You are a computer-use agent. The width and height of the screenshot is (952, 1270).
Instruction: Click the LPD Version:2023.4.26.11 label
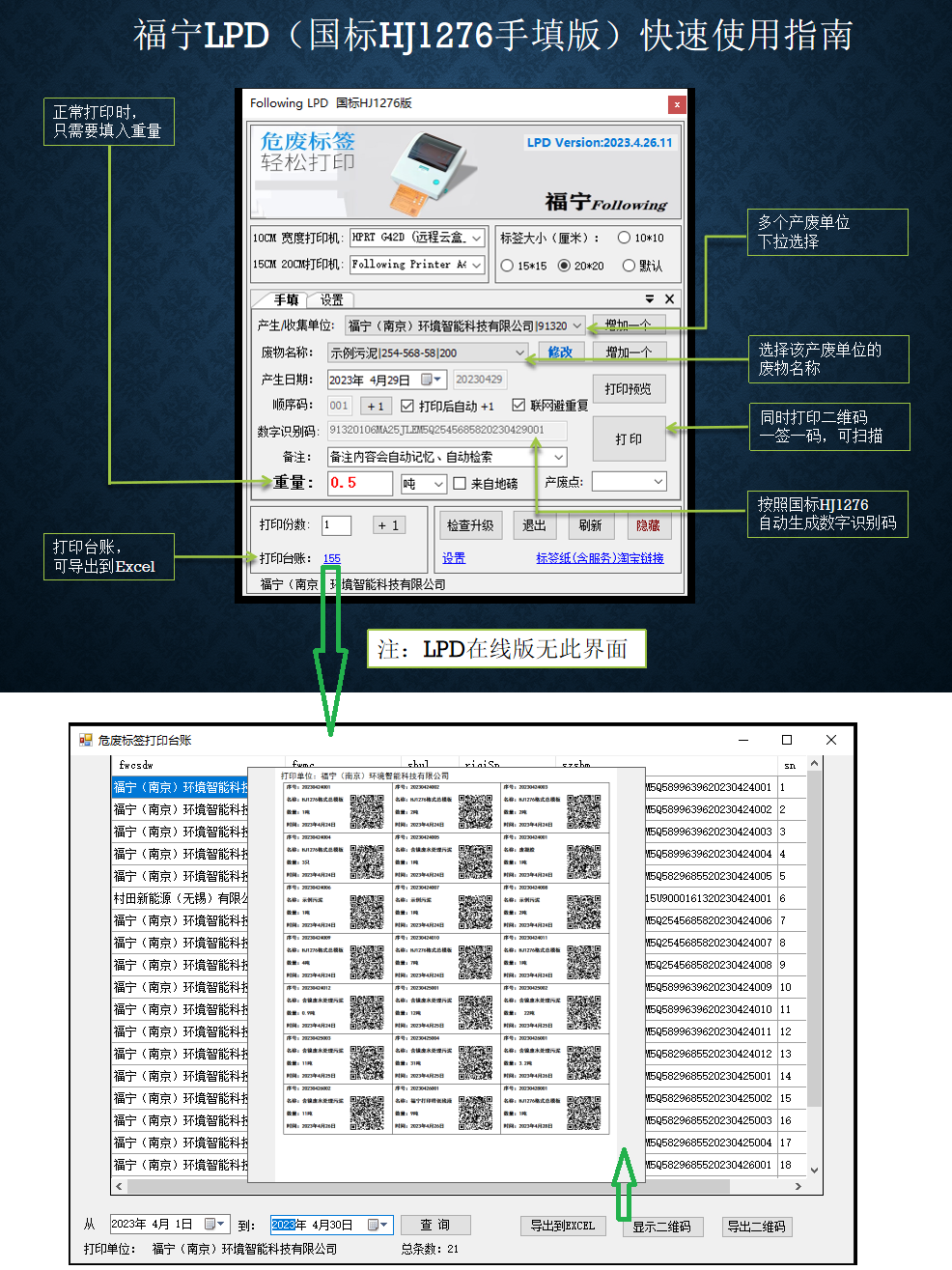click(x=600, y=143)
